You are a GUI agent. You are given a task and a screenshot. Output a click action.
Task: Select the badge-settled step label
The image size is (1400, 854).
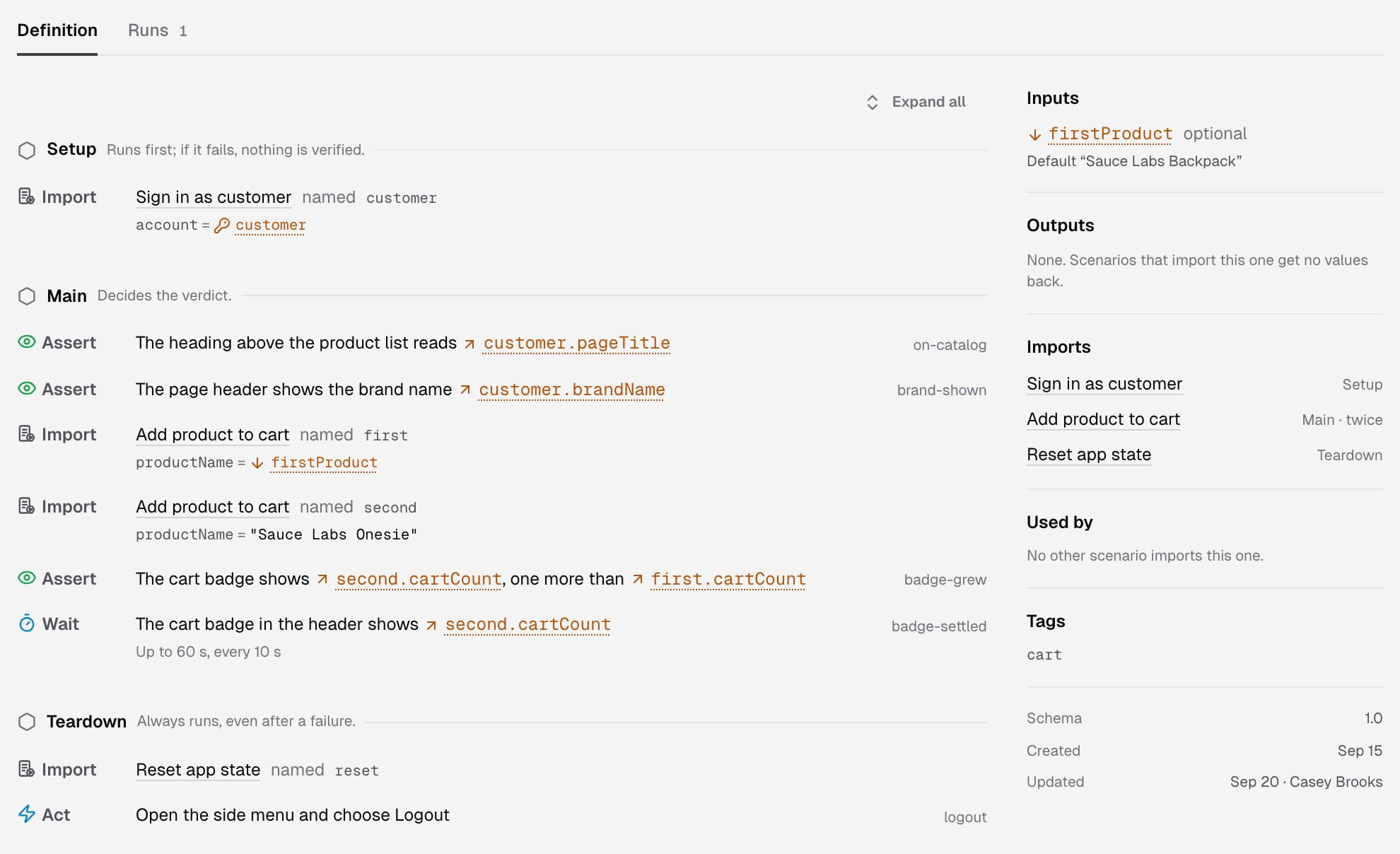pyautogui.click(x=939, y=626)
